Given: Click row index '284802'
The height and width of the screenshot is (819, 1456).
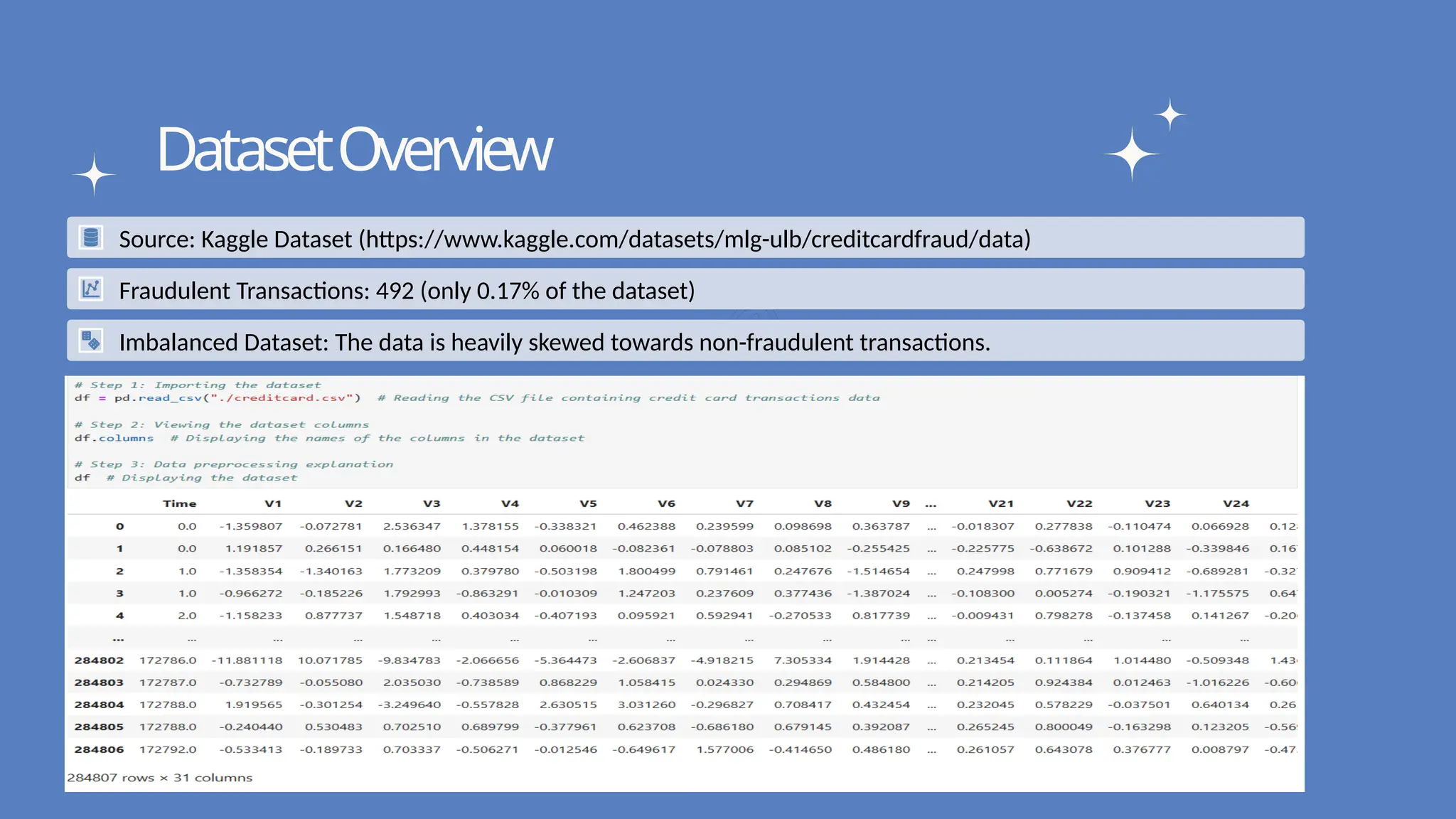Looking at the screenshot, I should click(x=99, y=660).
